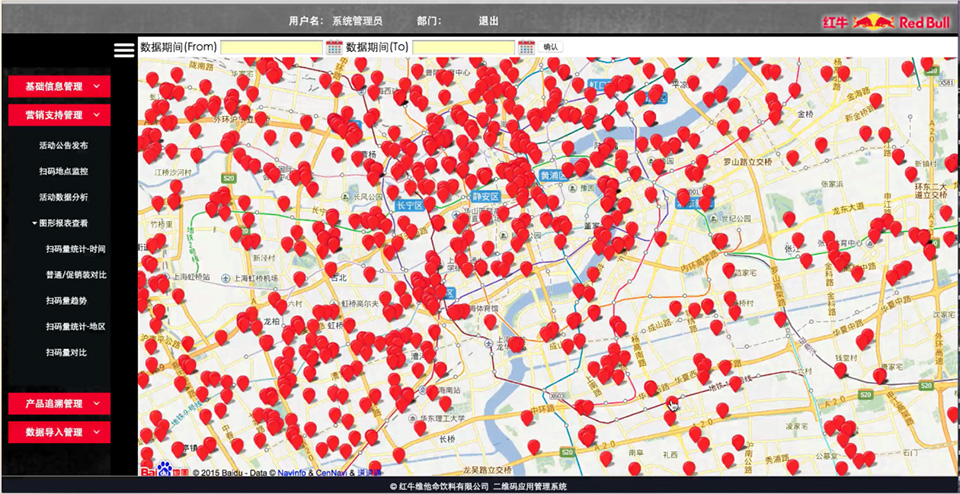Open the NavInfo data link
This screenshot has width=960, height=494.
tap(293, 472)
